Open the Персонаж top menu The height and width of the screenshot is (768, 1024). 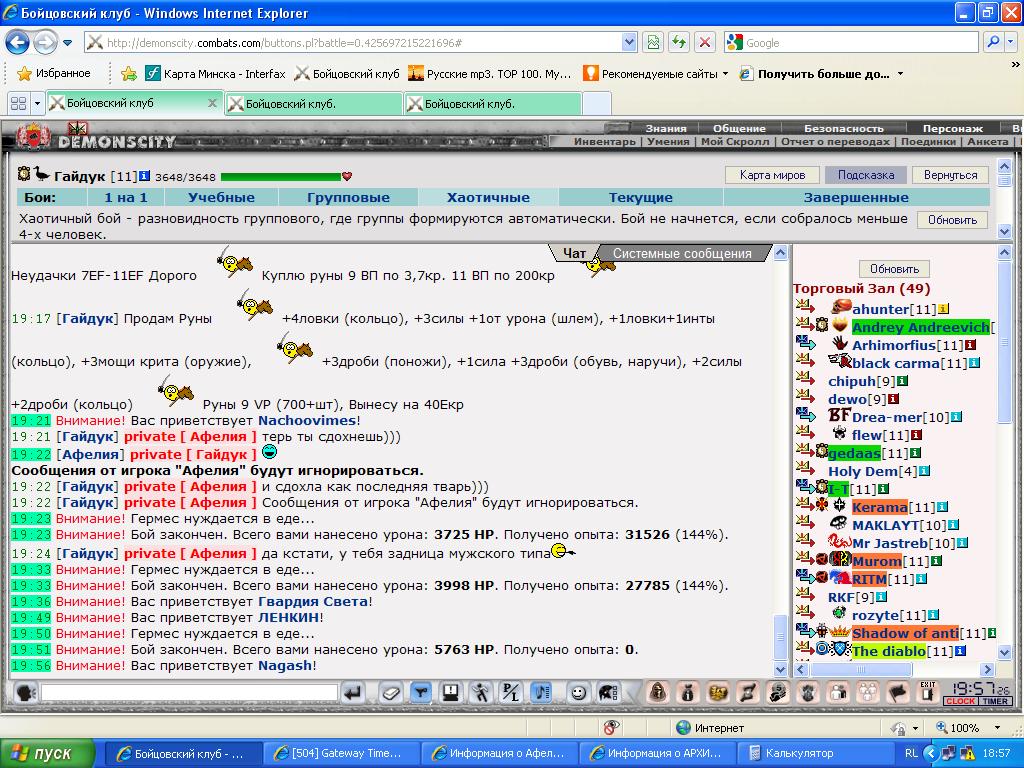point(952,128)
